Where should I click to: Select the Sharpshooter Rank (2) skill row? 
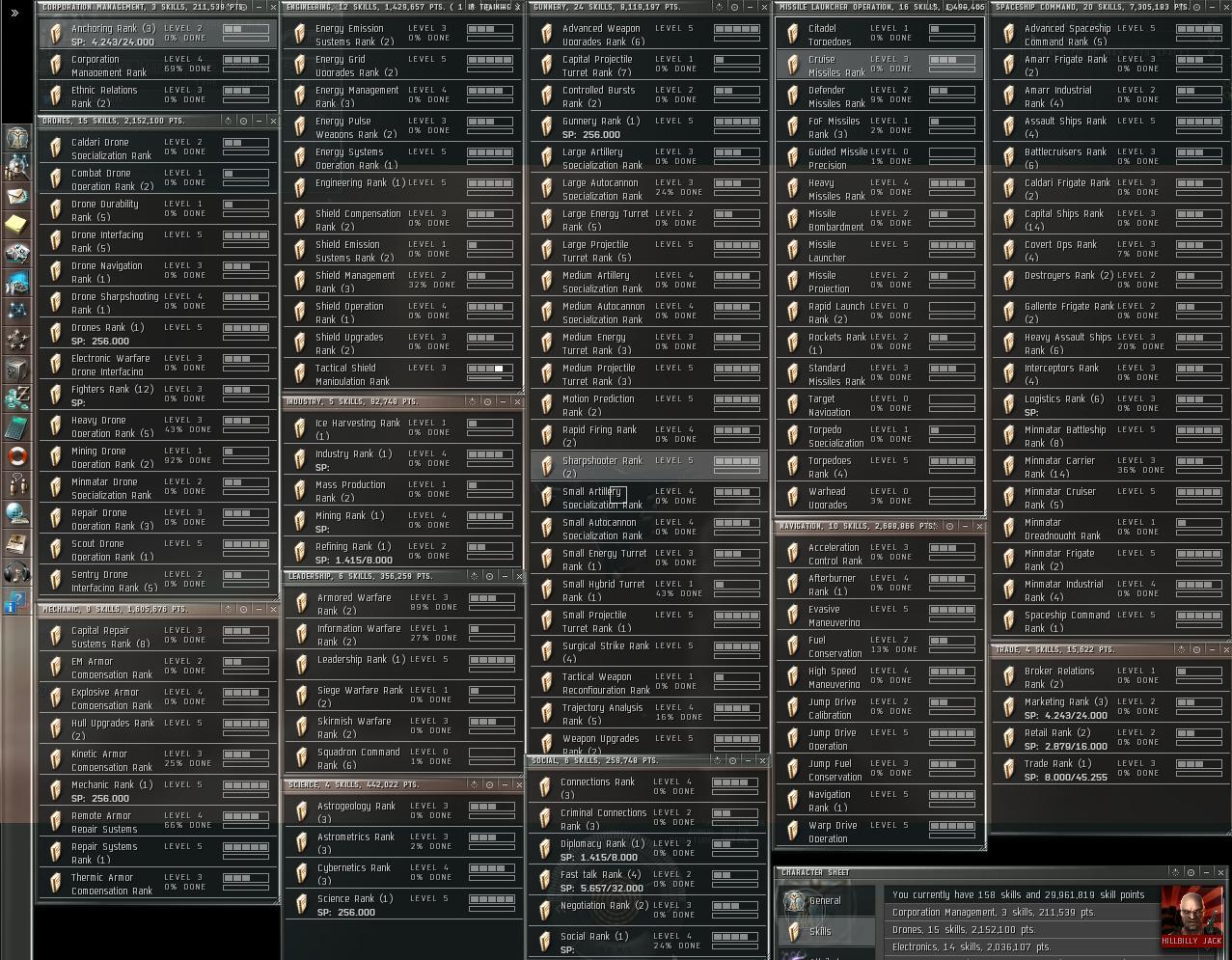(x=649, y=467)
